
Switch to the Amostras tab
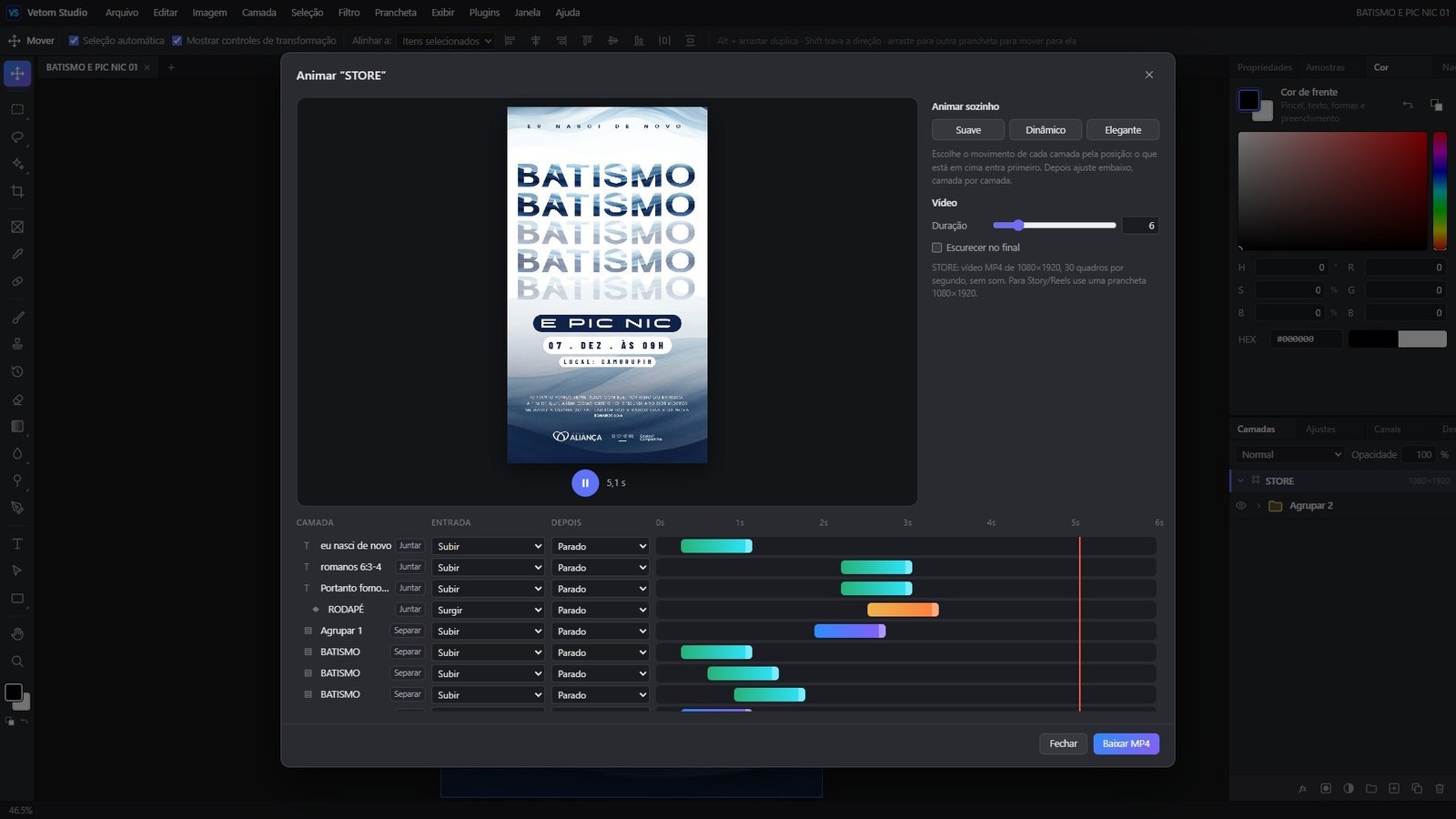tap(1325, 67)
